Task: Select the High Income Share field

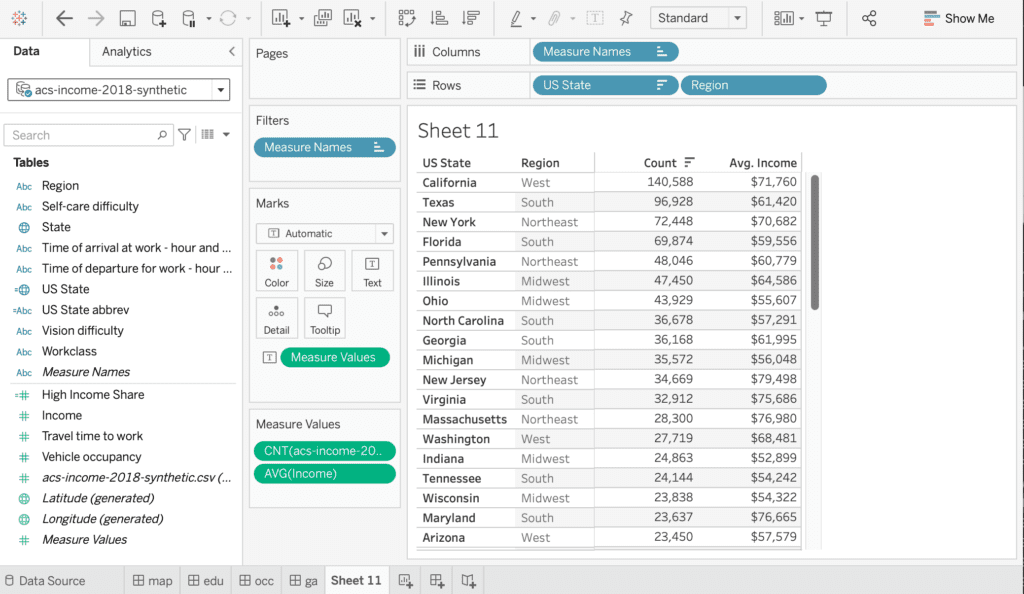Action: click(93, 394)
